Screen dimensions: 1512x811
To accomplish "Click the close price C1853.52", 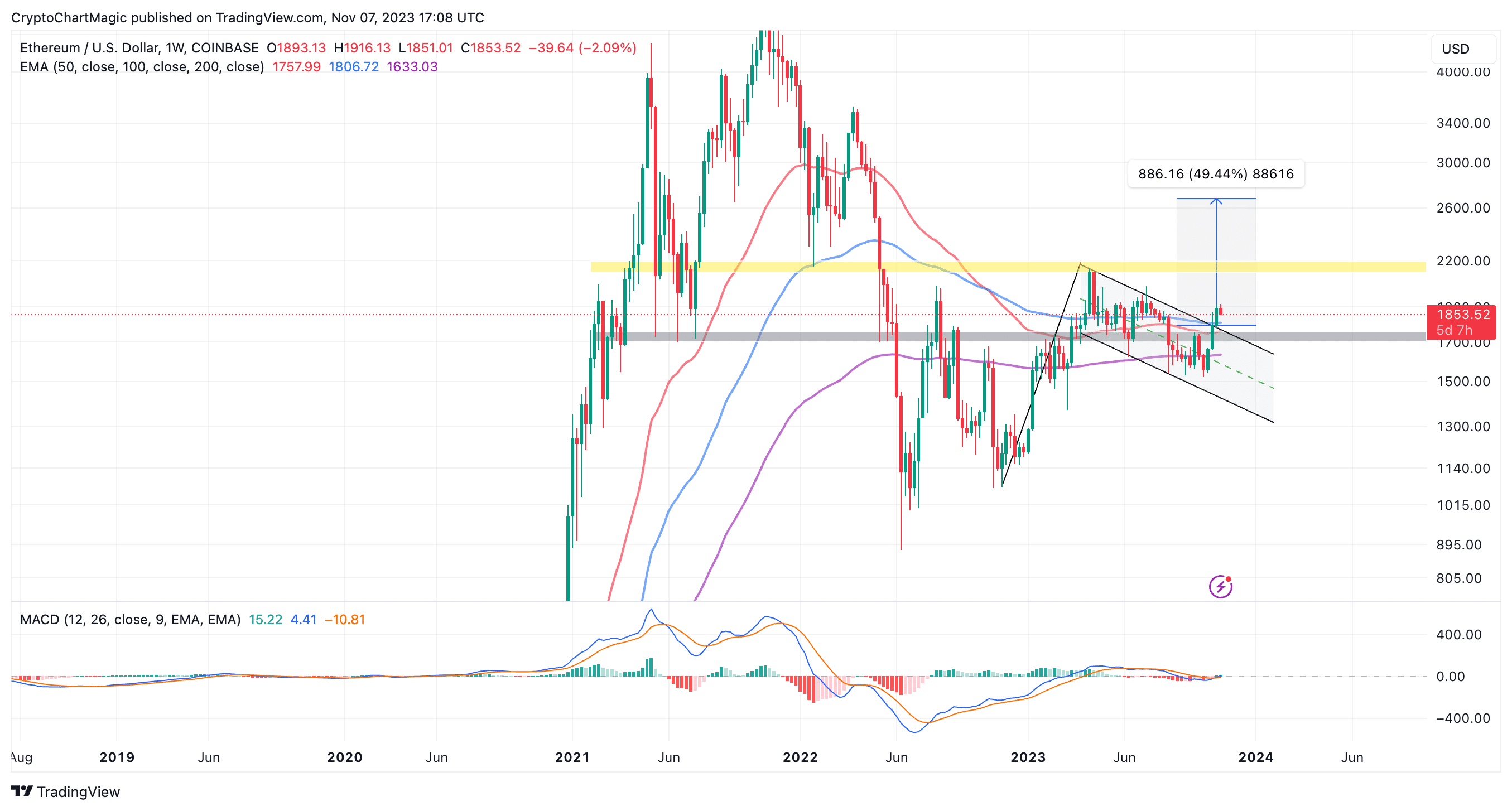I will 490,47.
